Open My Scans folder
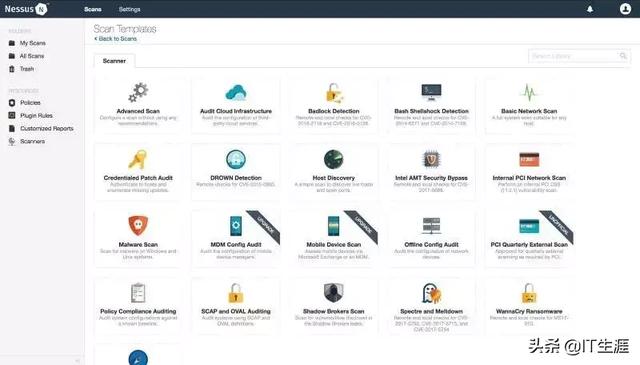Image resolution: width=640 pixels, height=365 pixels. click(x=32, y=43)
